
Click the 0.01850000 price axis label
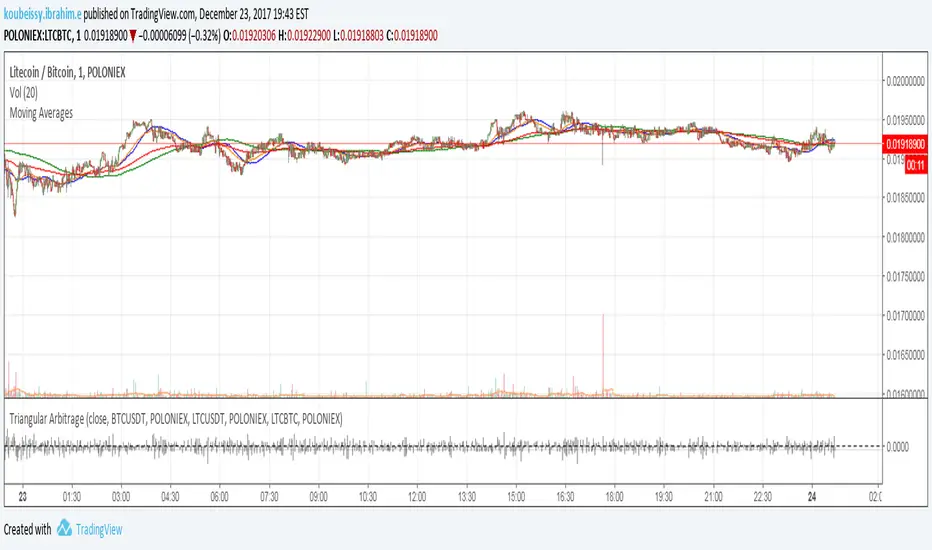coord(905,198)
